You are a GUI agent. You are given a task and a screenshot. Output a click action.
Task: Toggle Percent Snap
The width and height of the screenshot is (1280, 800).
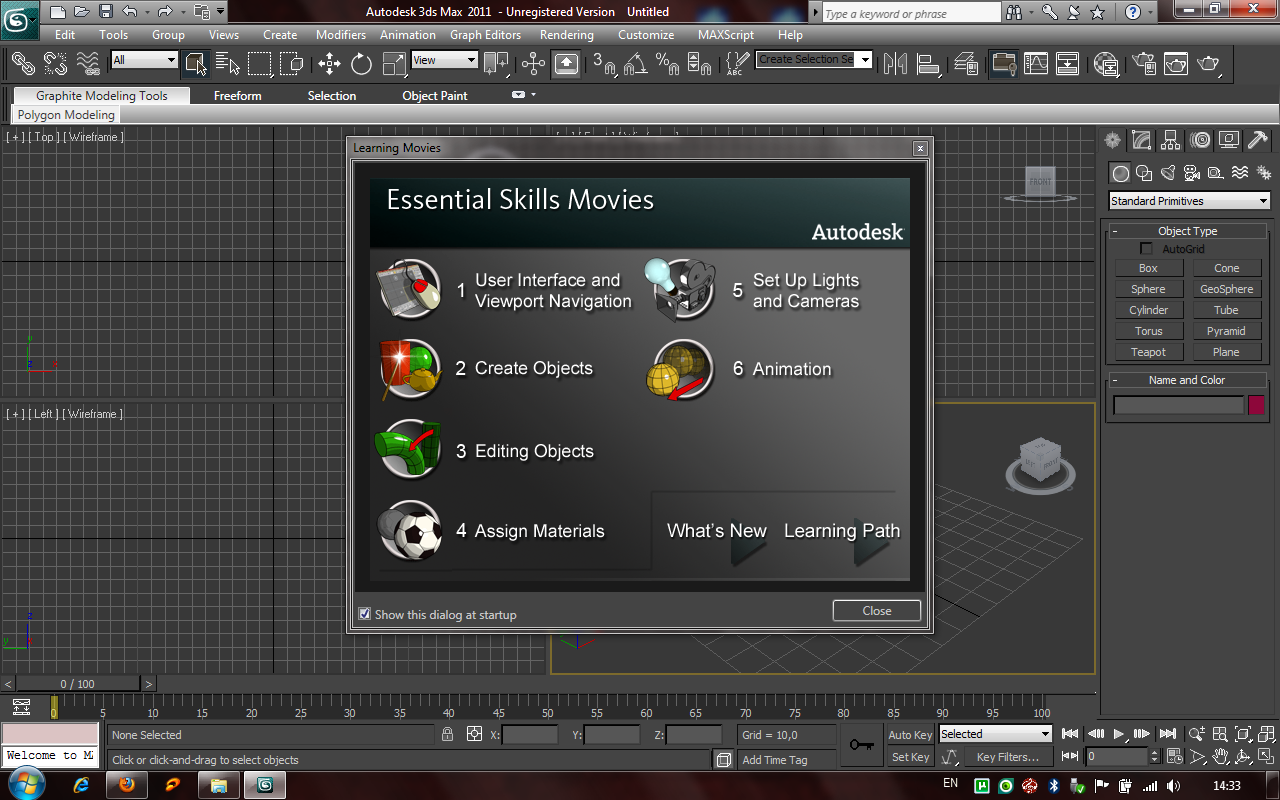tap(668, 63)
